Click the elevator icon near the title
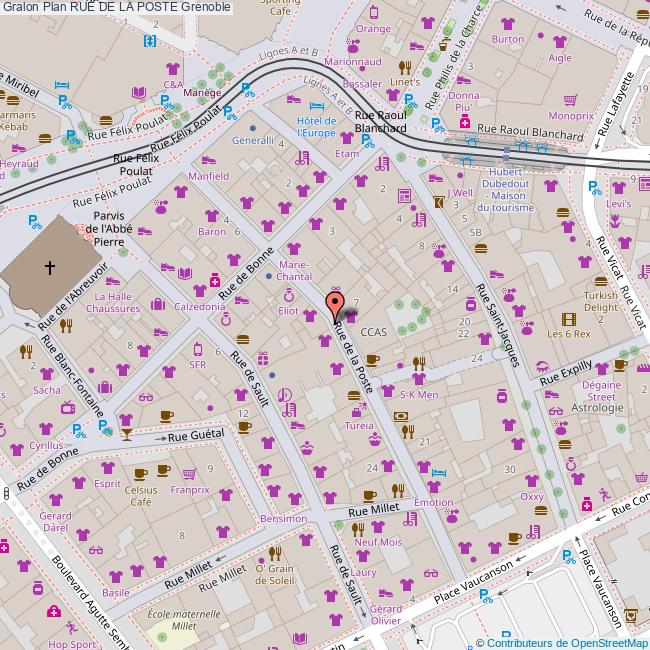650x650 pixels. click(x=150, y=41)
